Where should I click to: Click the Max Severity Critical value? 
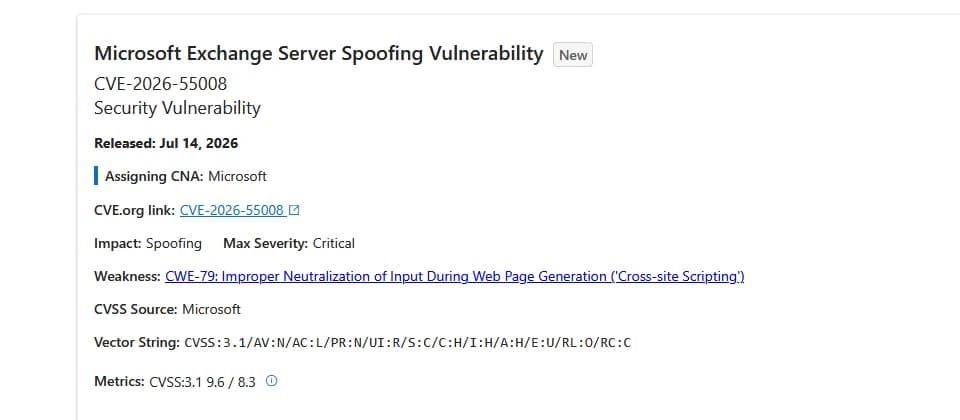tap(334, 244)
